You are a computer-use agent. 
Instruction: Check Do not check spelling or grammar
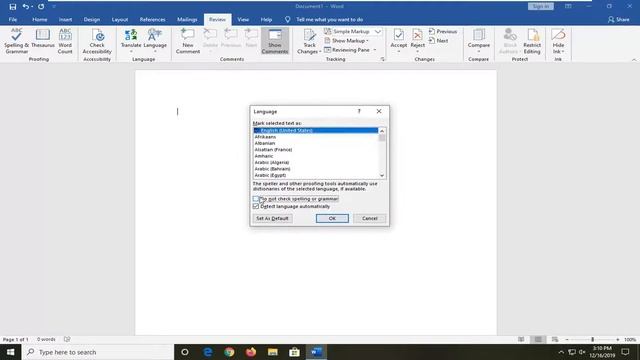(256, 199)
